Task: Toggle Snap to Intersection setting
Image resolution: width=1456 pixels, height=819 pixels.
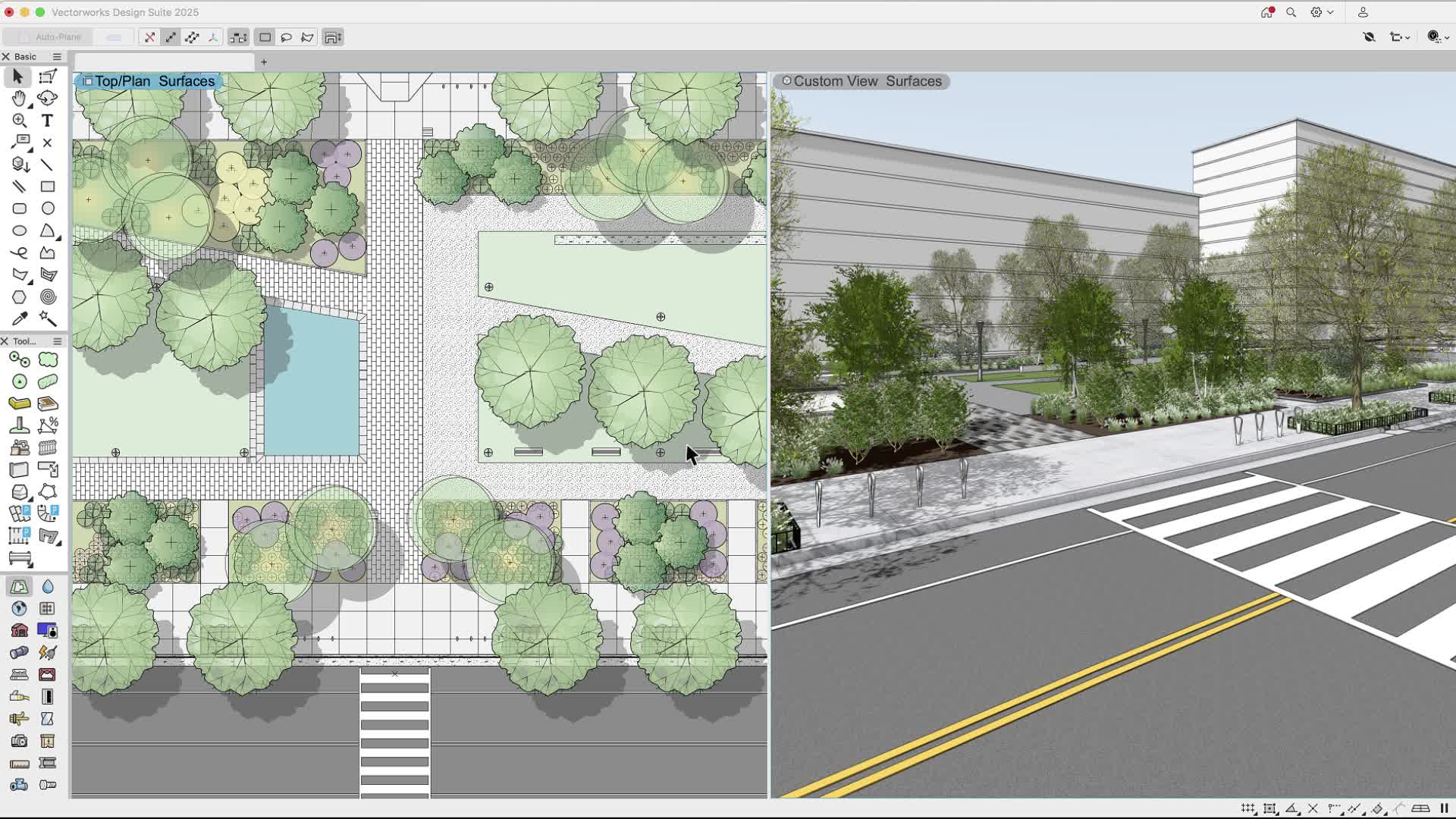Action: click(1313, 808)
